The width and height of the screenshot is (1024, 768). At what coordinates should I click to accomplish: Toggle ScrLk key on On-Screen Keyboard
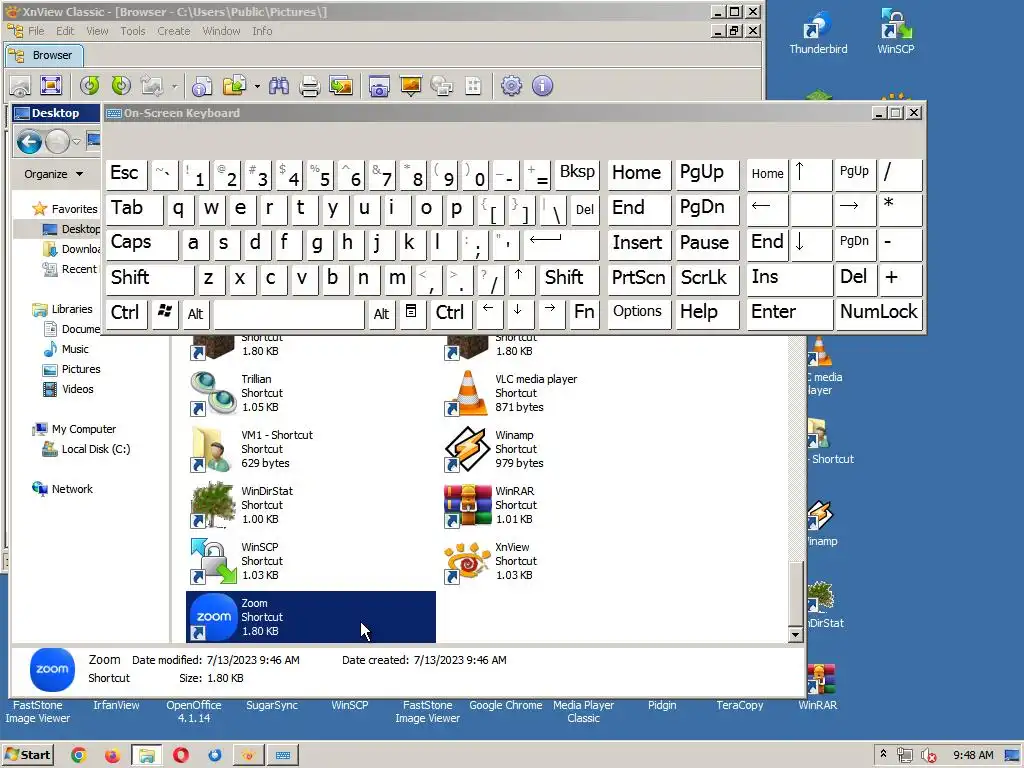(707, 278)
